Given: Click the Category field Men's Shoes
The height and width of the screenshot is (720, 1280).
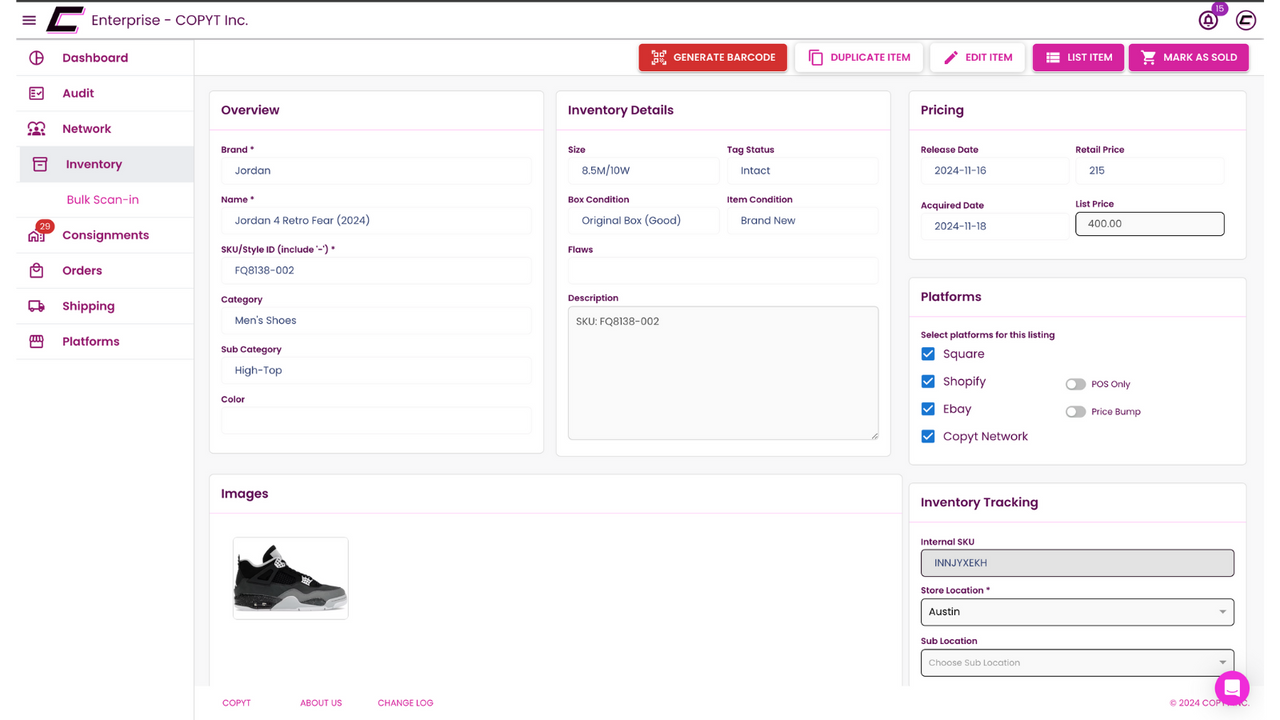Looking at the screenshot, I should 376,321.
